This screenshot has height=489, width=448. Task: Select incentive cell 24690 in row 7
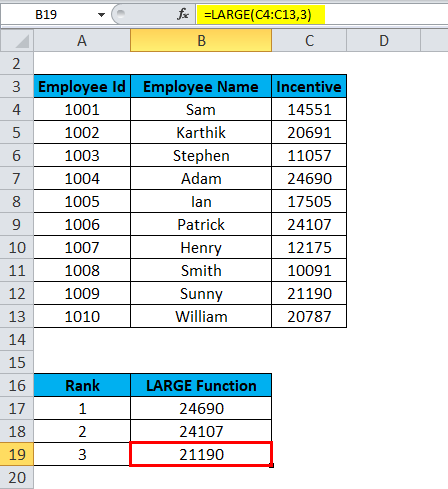(x=309, y=178)
